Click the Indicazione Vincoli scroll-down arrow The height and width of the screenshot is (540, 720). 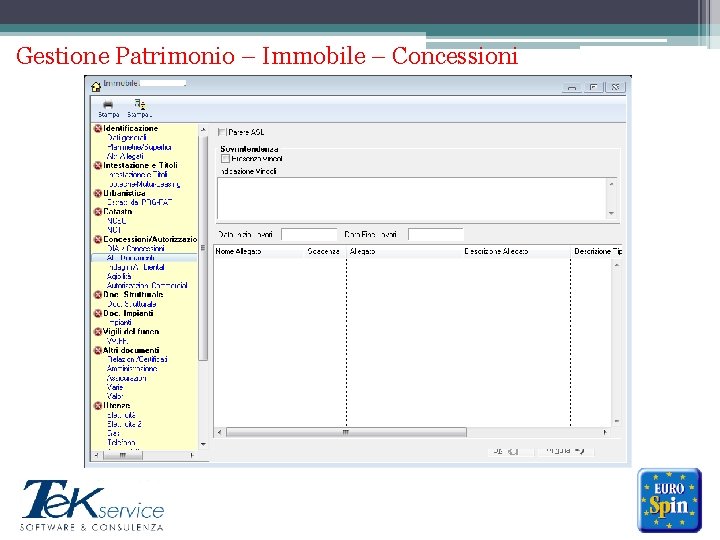pyautogui.click(x=611, y=213)
